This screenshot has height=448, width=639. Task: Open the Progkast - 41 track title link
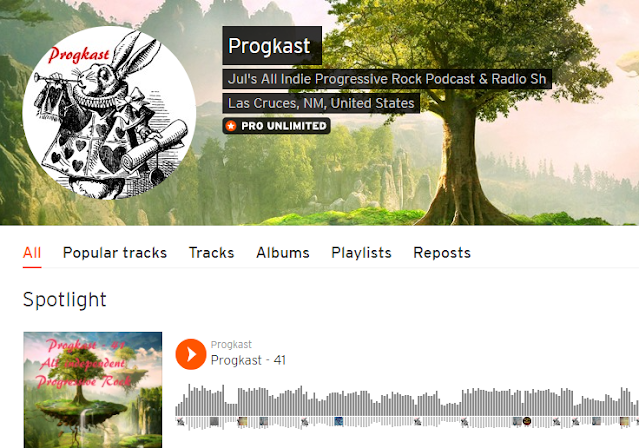[x=248, y=360]
